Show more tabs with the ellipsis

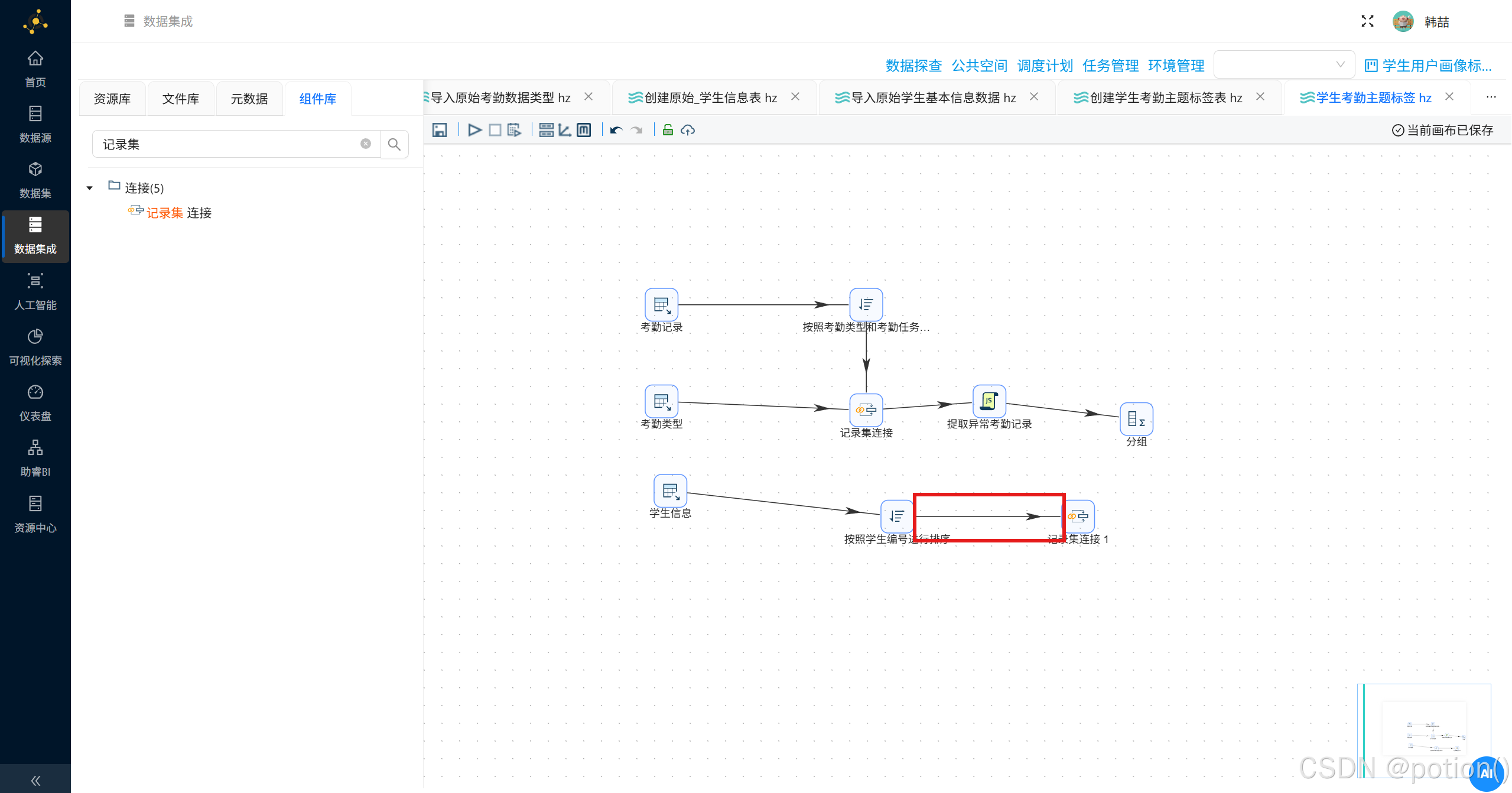[x=1491, y=97]
